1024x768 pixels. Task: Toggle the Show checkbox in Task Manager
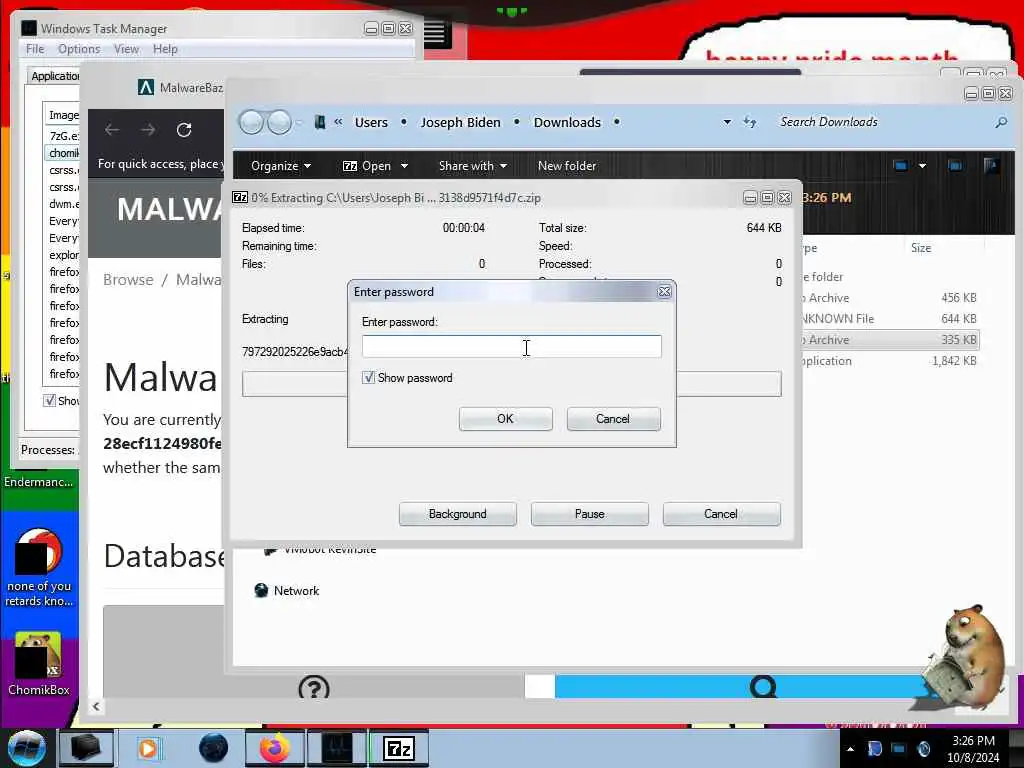[x=49, y=400]
